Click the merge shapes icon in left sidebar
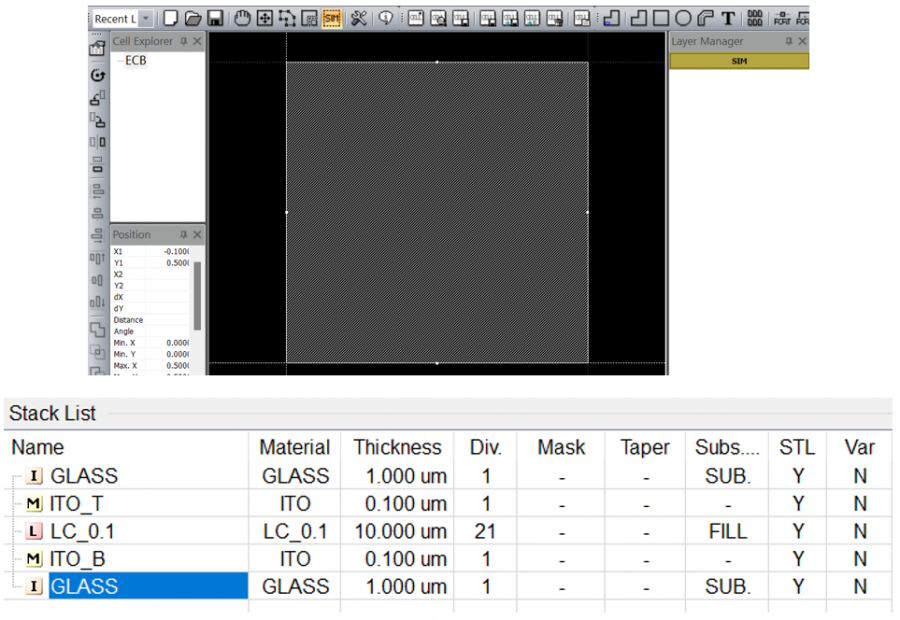The image size is (900, 620). (x=98, y=330)
